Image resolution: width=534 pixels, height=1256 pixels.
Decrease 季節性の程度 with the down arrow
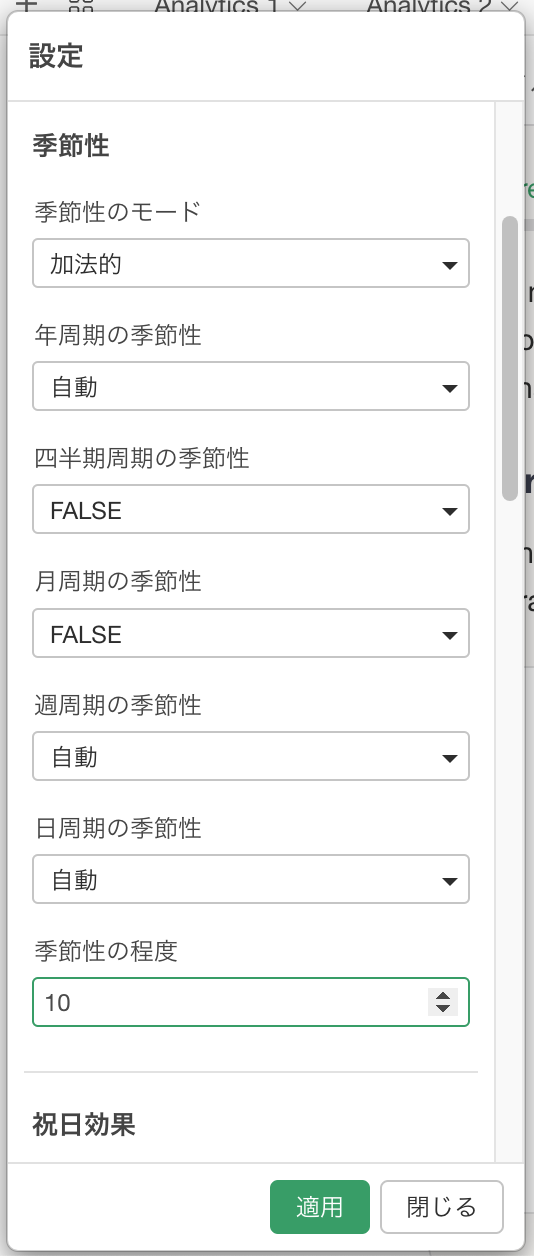pyautogui.click(x=442, y=1008)
